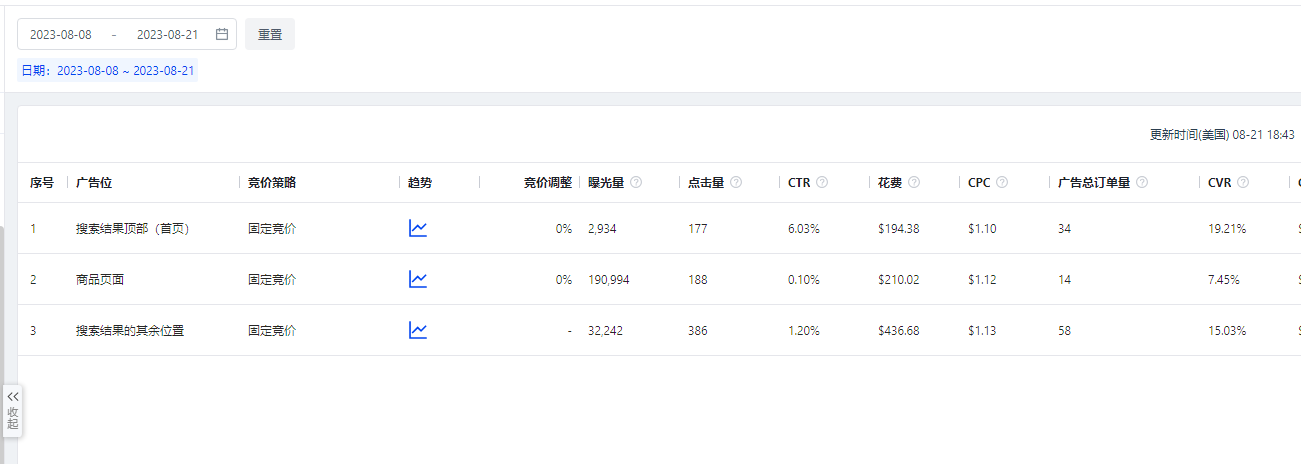The image size is (1301, 464).
Task: Edit end date 2023-08-21 field
Action: 168,34
